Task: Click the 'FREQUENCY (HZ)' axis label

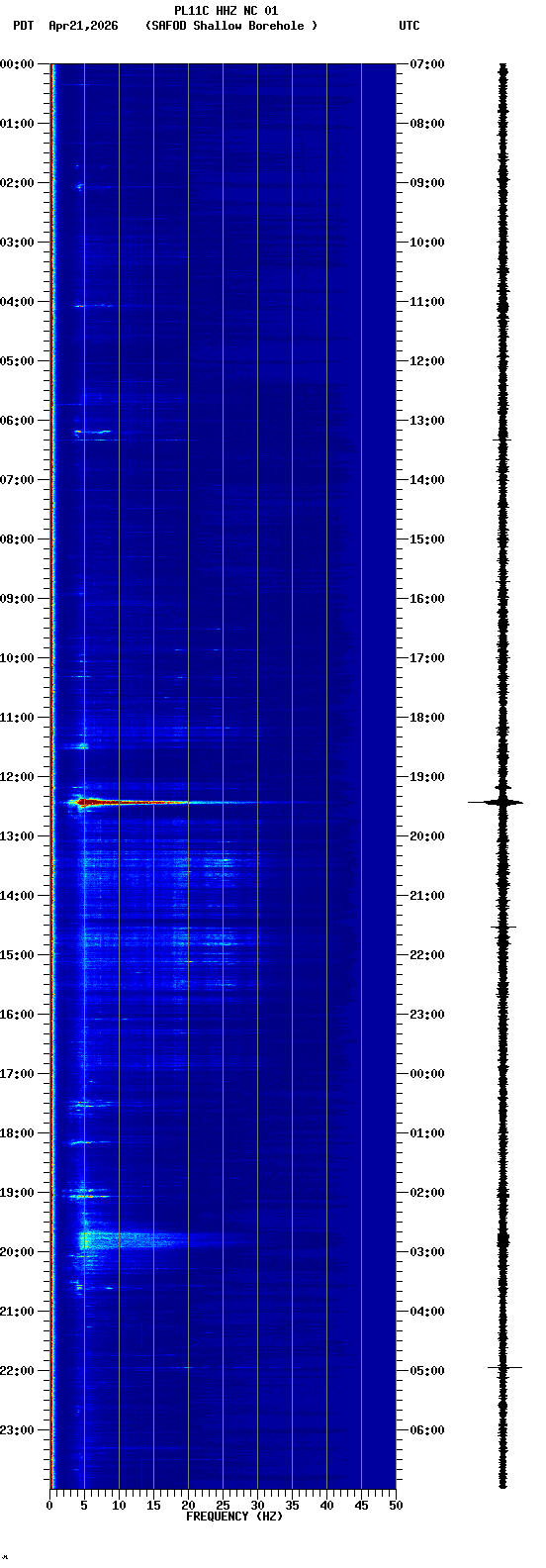Action: pos(234,1517)
